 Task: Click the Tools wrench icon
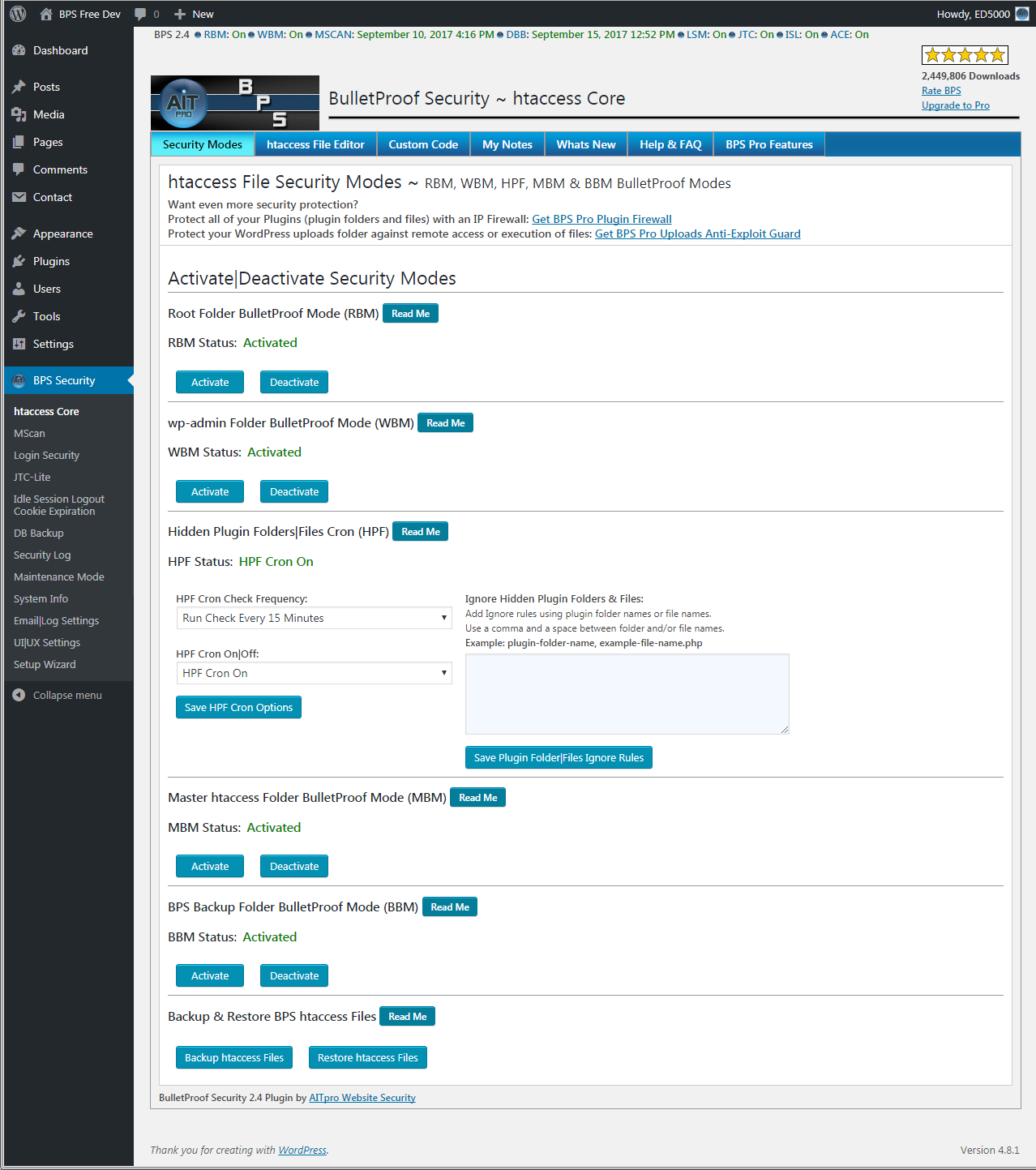point(19,316)
